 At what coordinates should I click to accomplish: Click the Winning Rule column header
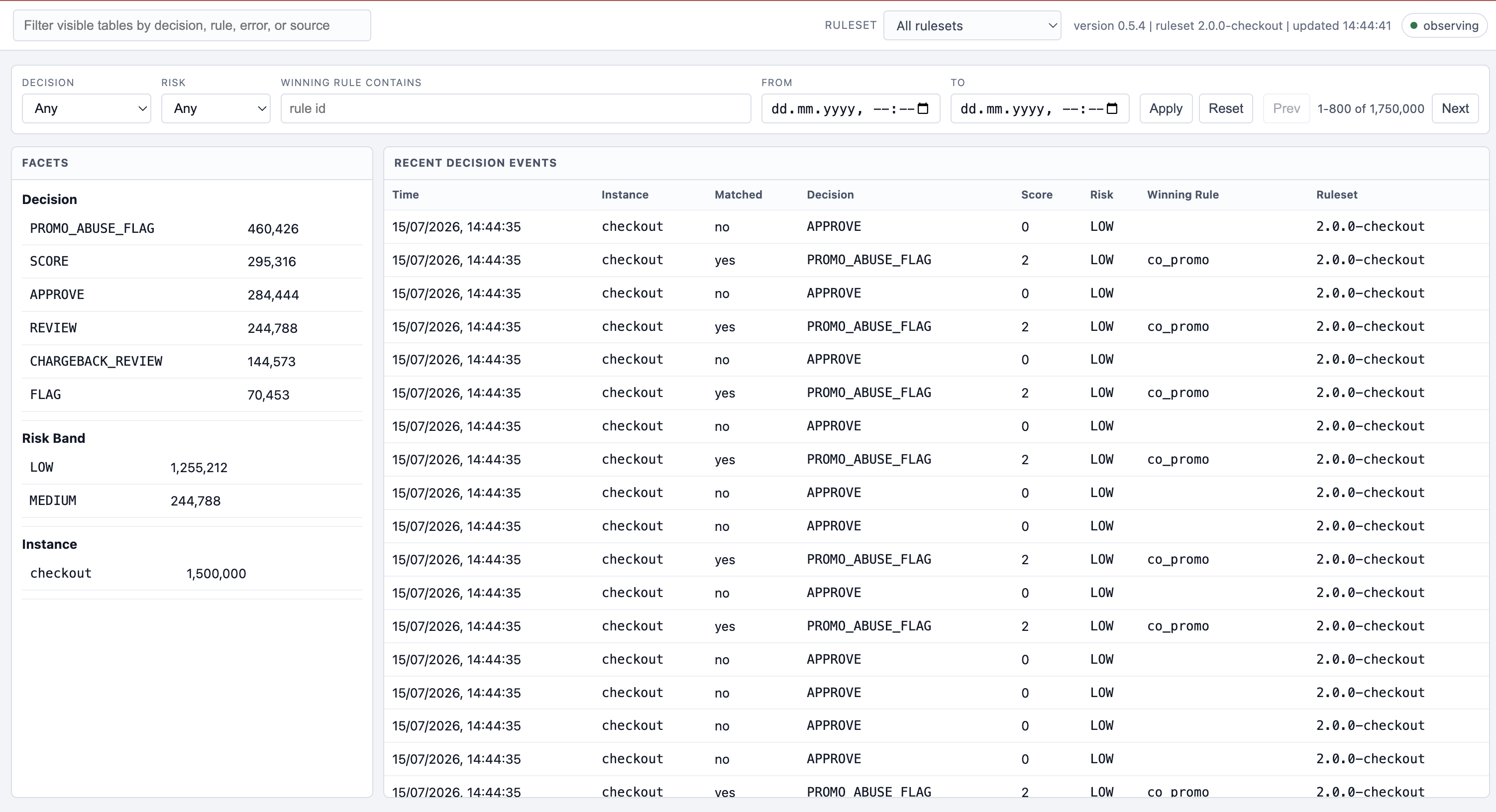tap(1182, 195)
